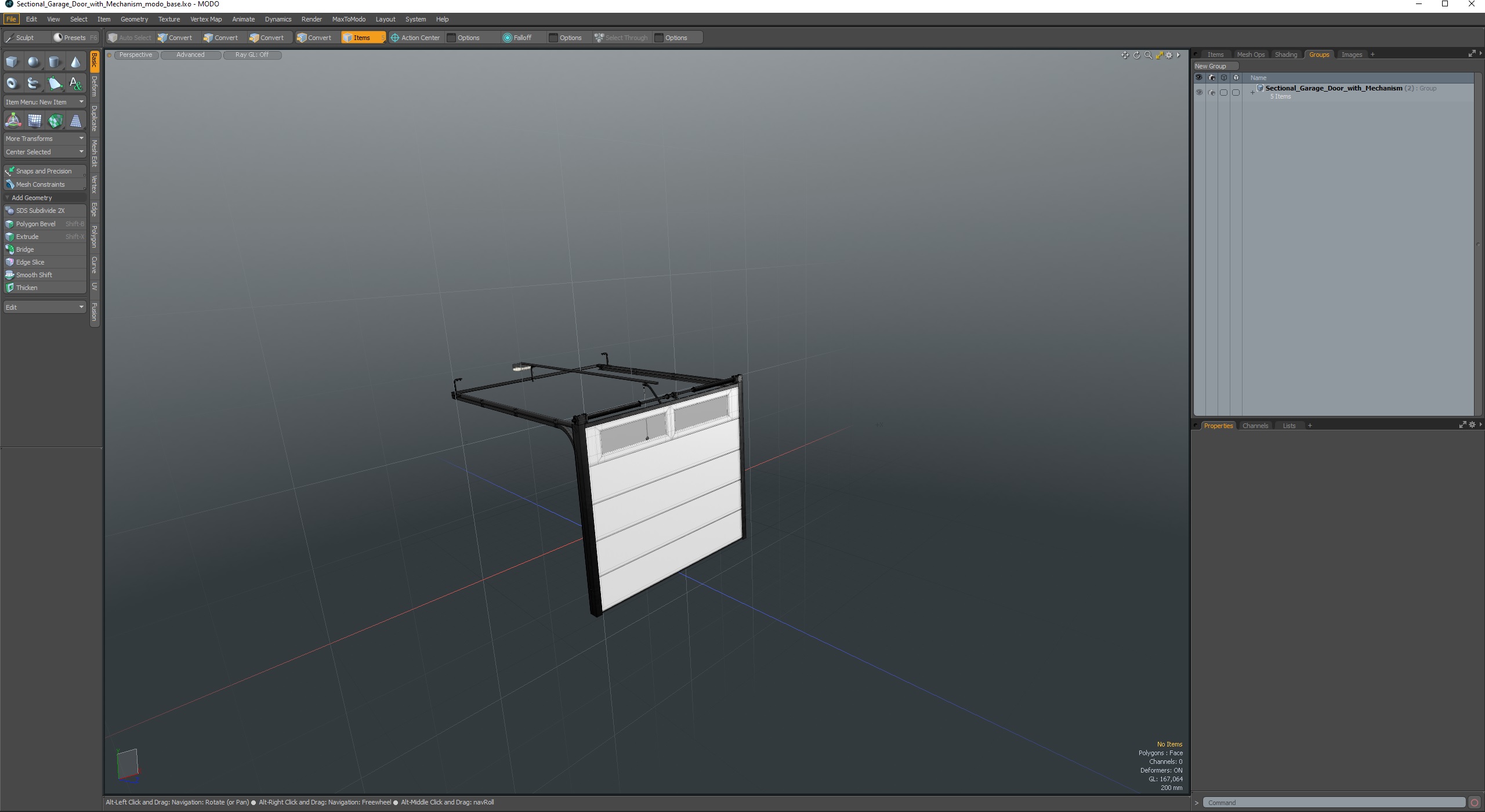Viewport: 1485px width, 812px height.
Task: Open viewport settings gear icon
Action: click(x=1169, y=55)
